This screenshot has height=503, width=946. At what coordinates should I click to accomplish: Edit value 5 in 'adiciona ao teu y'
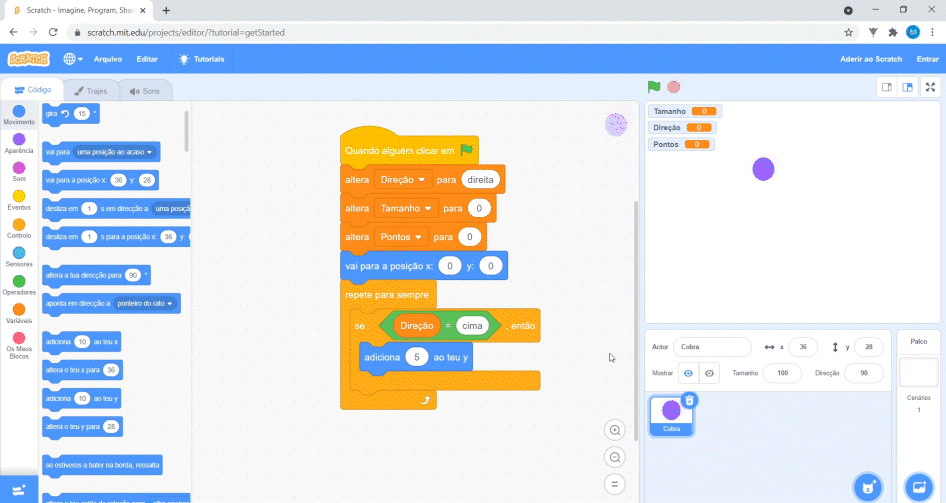click(416, 357)
